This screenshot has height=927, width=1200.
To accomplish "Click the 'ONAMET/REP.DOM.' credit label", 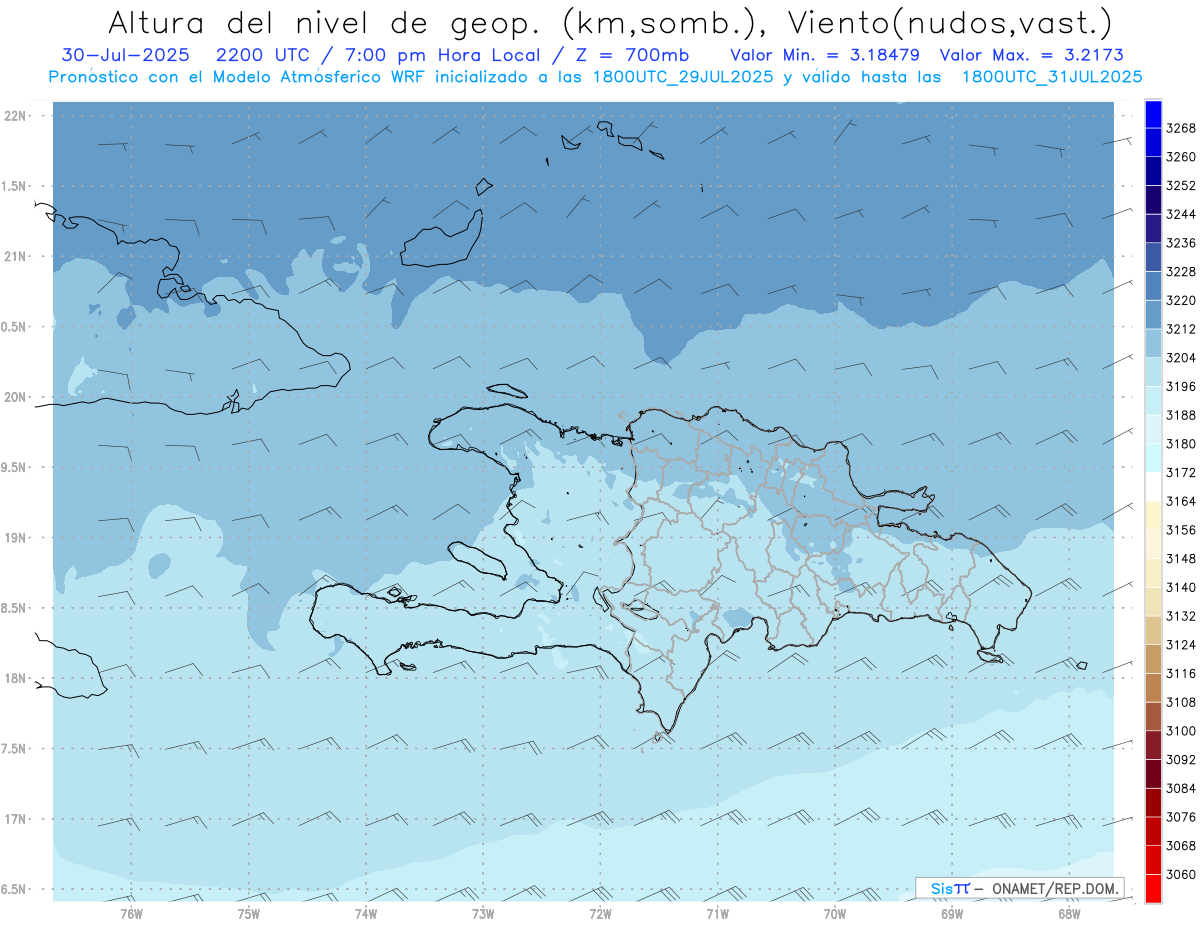I will tap(1053, 888).
